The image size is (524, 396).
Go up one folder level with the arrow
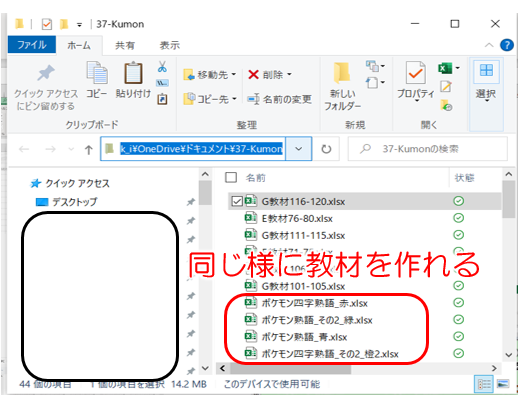(x=89, y=150)
